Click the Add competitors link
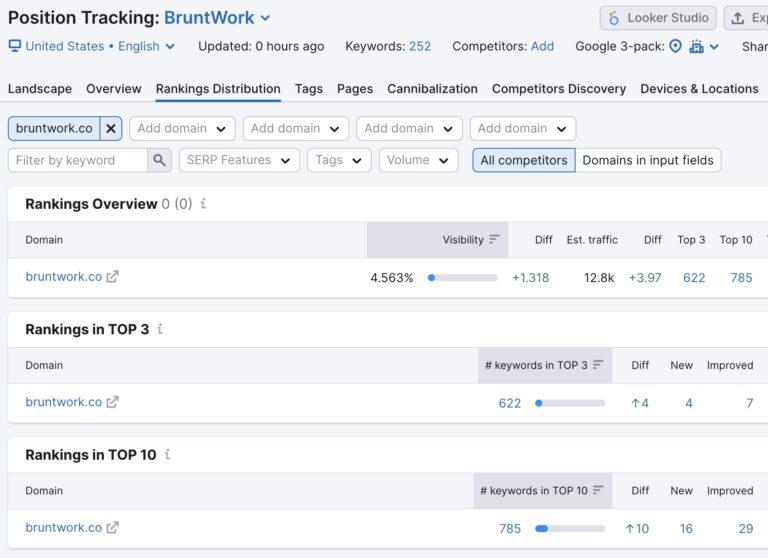 [542, 47]
